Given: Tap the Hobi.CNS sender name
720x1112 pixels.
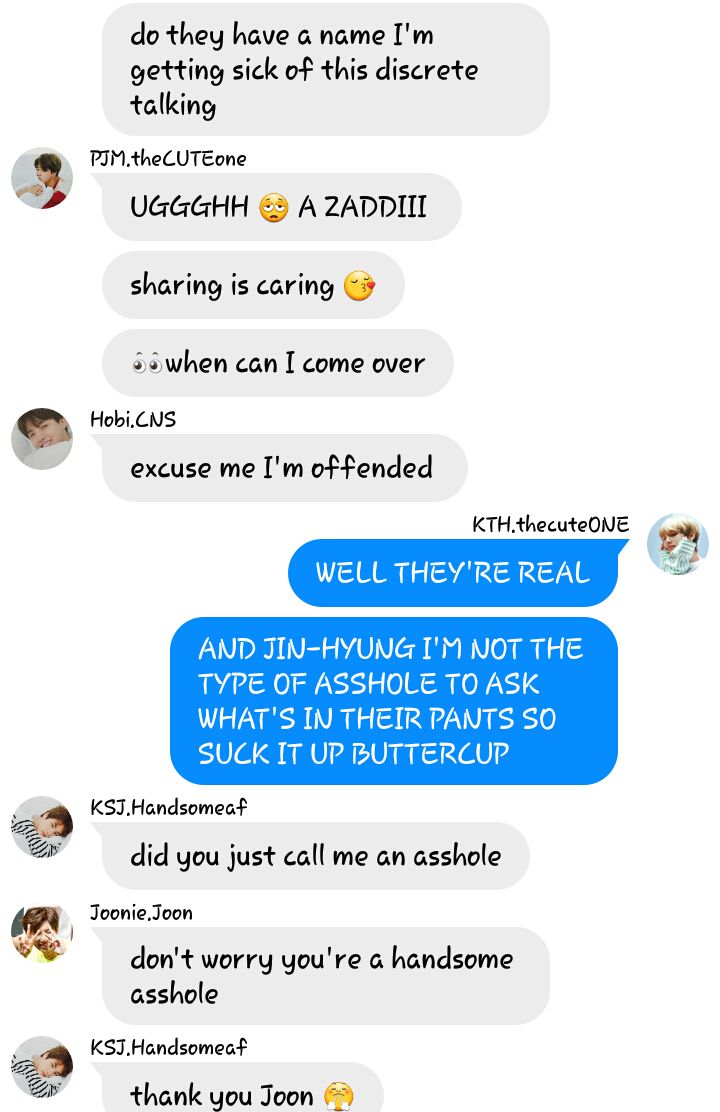Looking at the screenshot, I should coord(133,419).
